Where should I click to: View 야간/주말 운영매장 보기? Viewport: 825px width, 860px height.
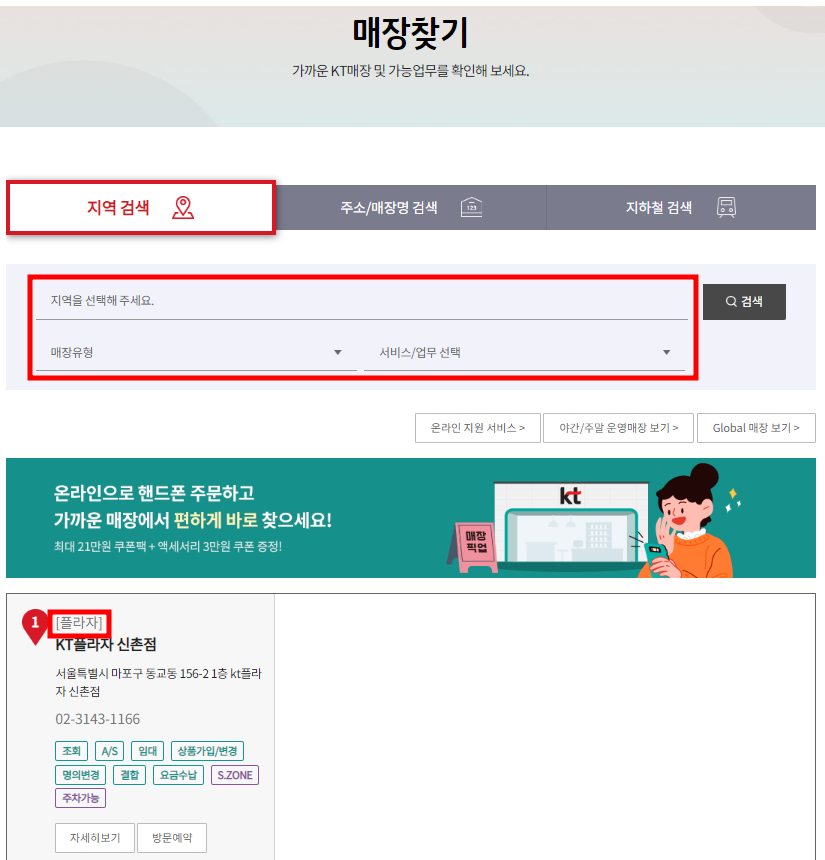pyautogui.click(x=618, y=428)
